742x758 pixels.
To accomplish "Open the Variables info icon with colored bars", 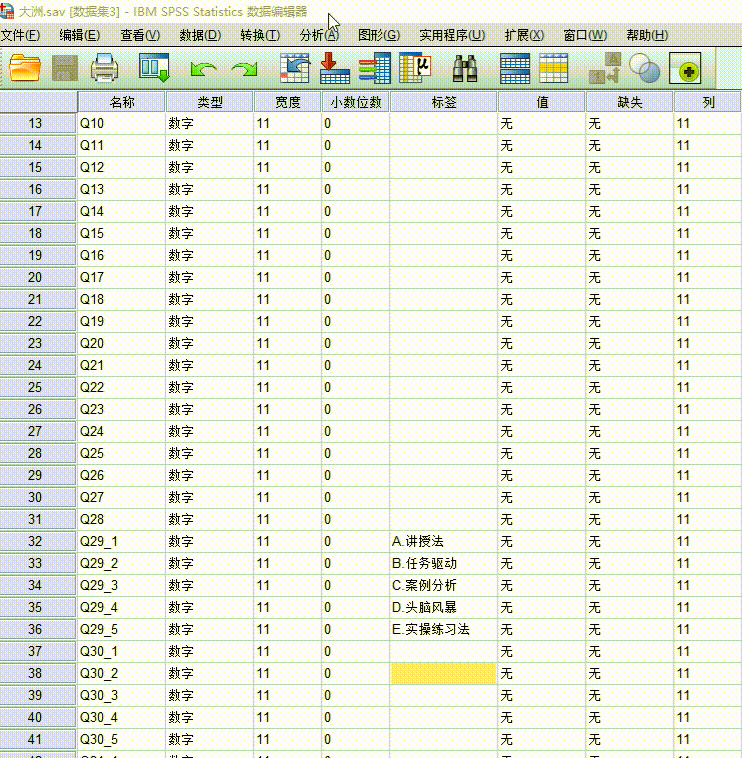I will tap(375, 68).
